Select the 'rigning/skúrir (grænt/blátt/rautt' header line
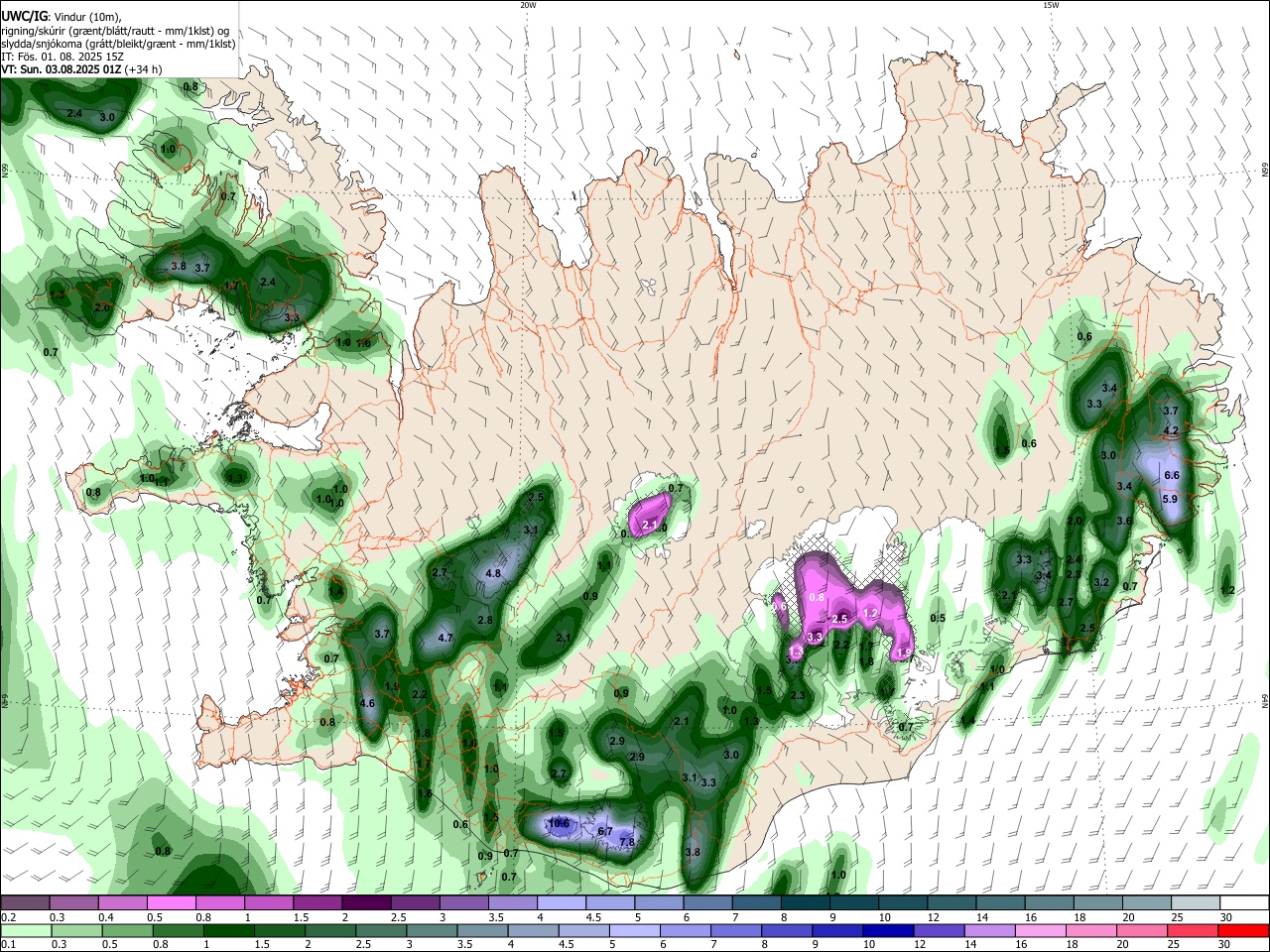Image resolution: width=1270 pixels, height=952 pixels. pos(114,31)
